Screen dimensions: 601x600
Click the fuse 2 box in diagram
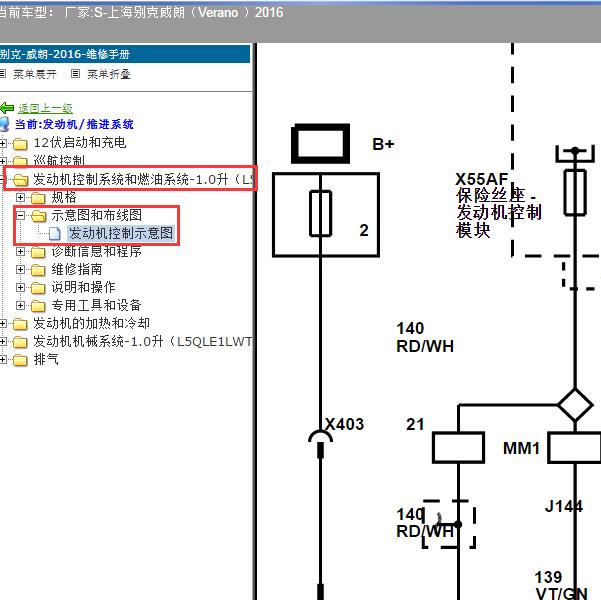[x=326, y=215]
